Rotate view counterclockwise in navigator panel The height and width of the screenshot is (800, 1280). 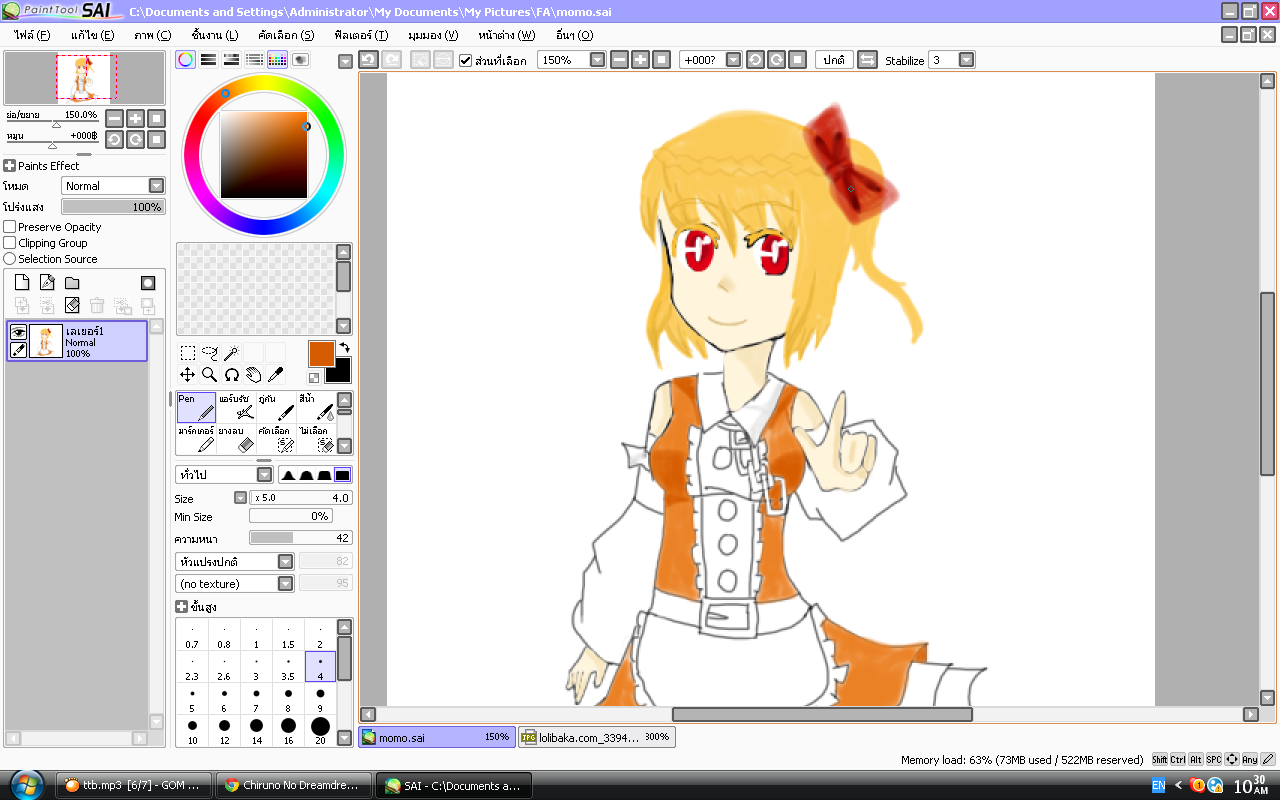click(114, 139)
